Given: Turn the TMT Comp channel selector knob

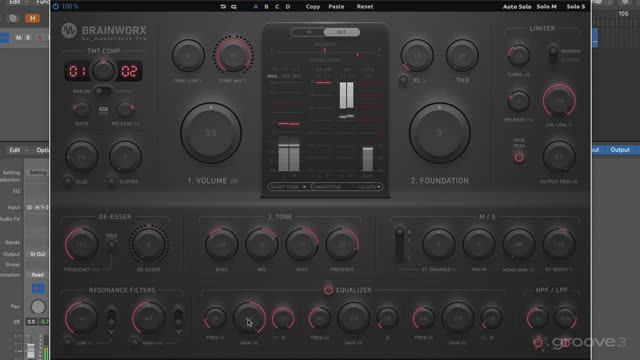Looking at the screenshot, I should pos(103,71).
